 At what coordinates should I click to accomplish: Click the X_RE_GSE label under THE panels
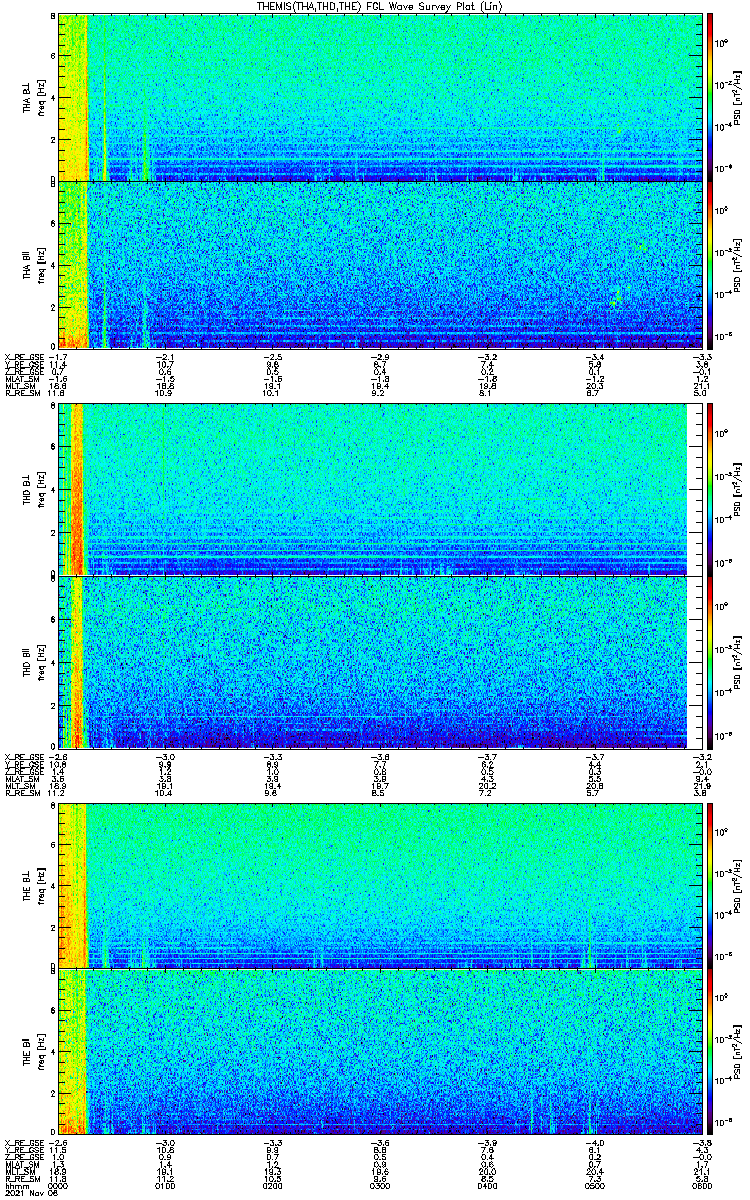[22, 1143]
